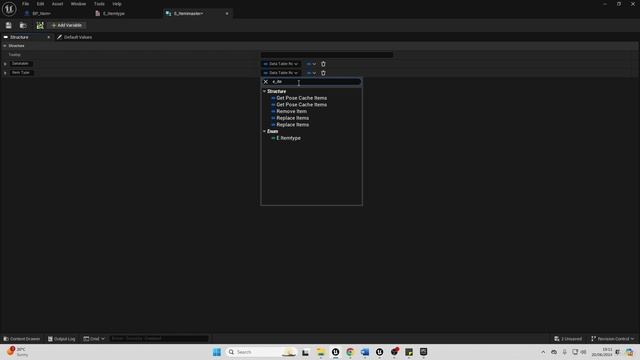Clear the type search box with the X

click(x=266, y=82)
